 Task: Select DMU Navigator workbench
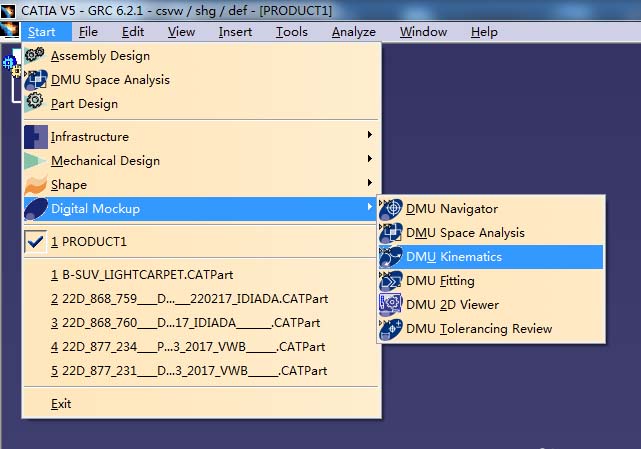(491, 209)
